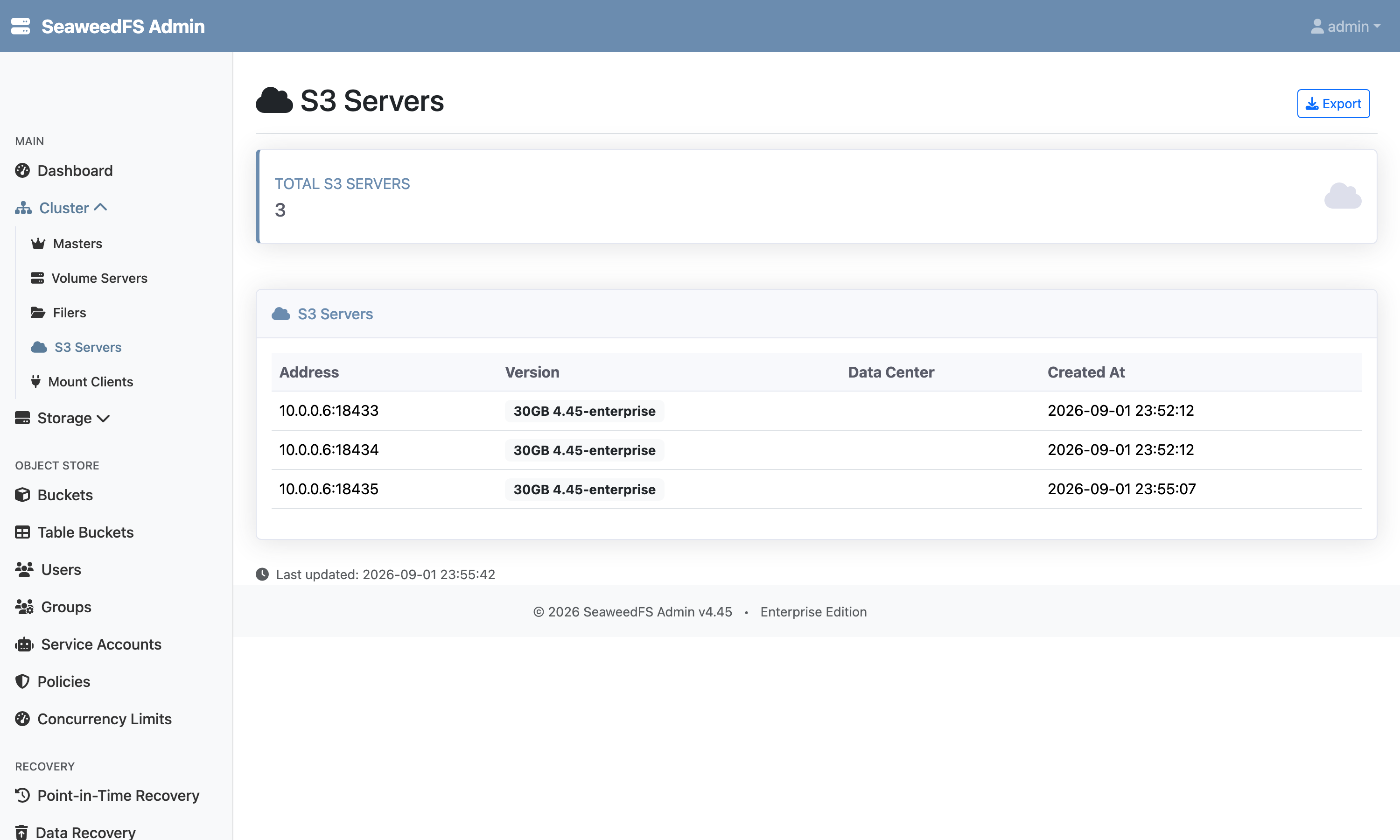Open the admin user dropdown
The height and width of the screenshot is (840, 1400).
pos(1346,26)
